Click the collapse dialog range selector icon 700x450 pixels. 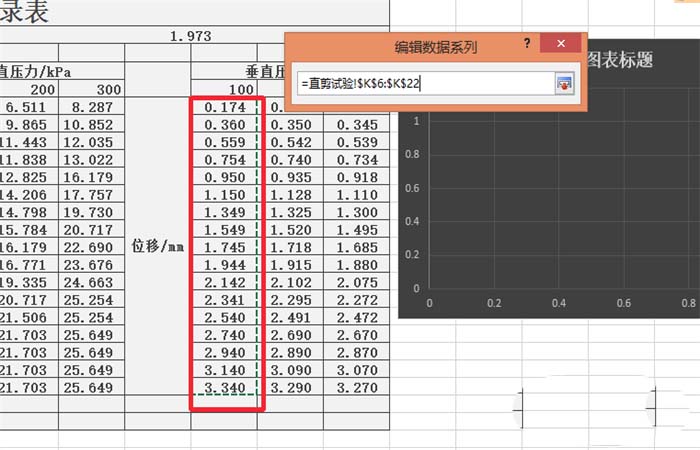(565, 85)
